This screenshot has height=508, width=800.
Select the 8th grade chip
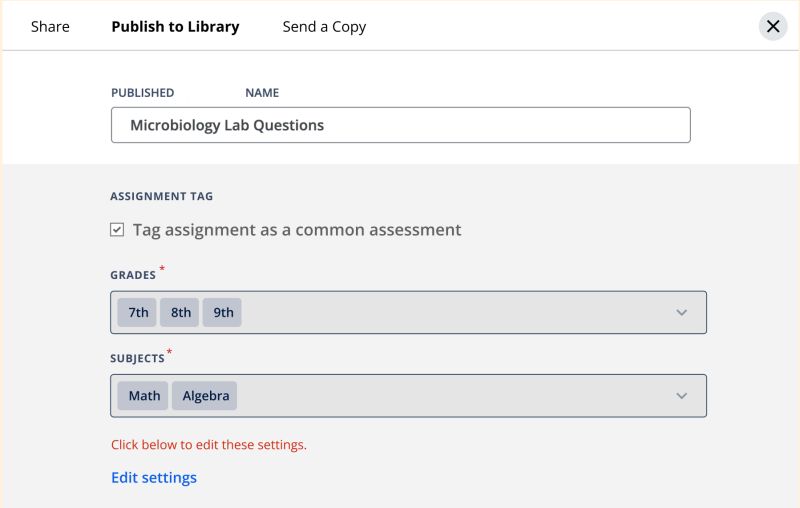(181, 312)
